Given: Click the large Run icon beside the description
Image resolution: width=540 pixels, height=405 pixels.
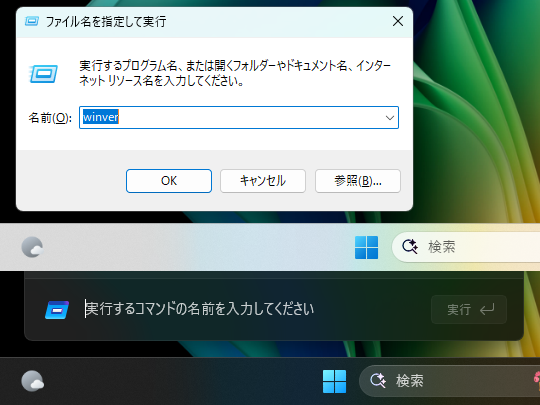Looking at the screenshot, I should (x=43, y=74).
